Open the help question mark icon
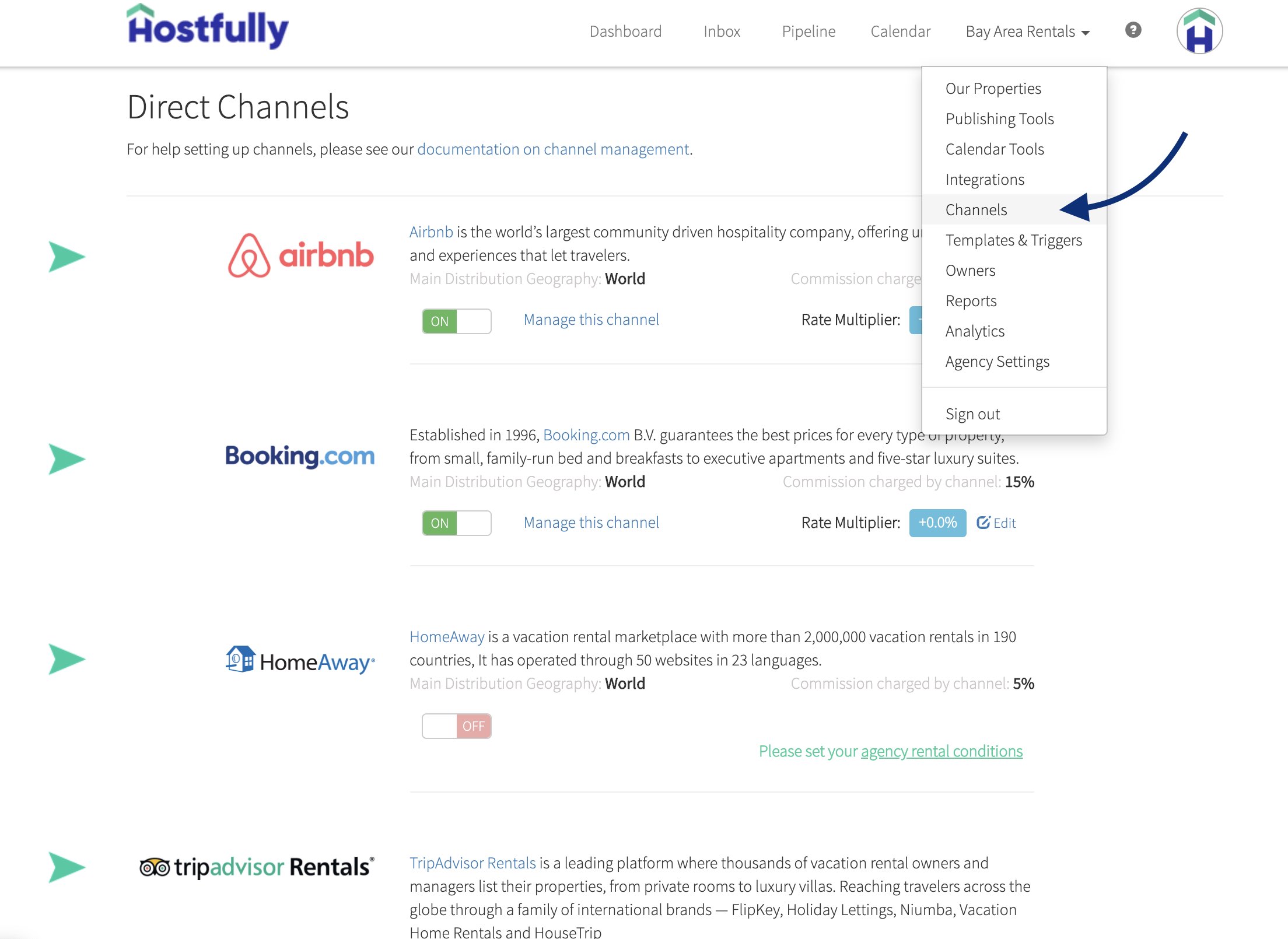Image resolution: width=1288 pixels, height=939 pixels. pos(1133,31)
